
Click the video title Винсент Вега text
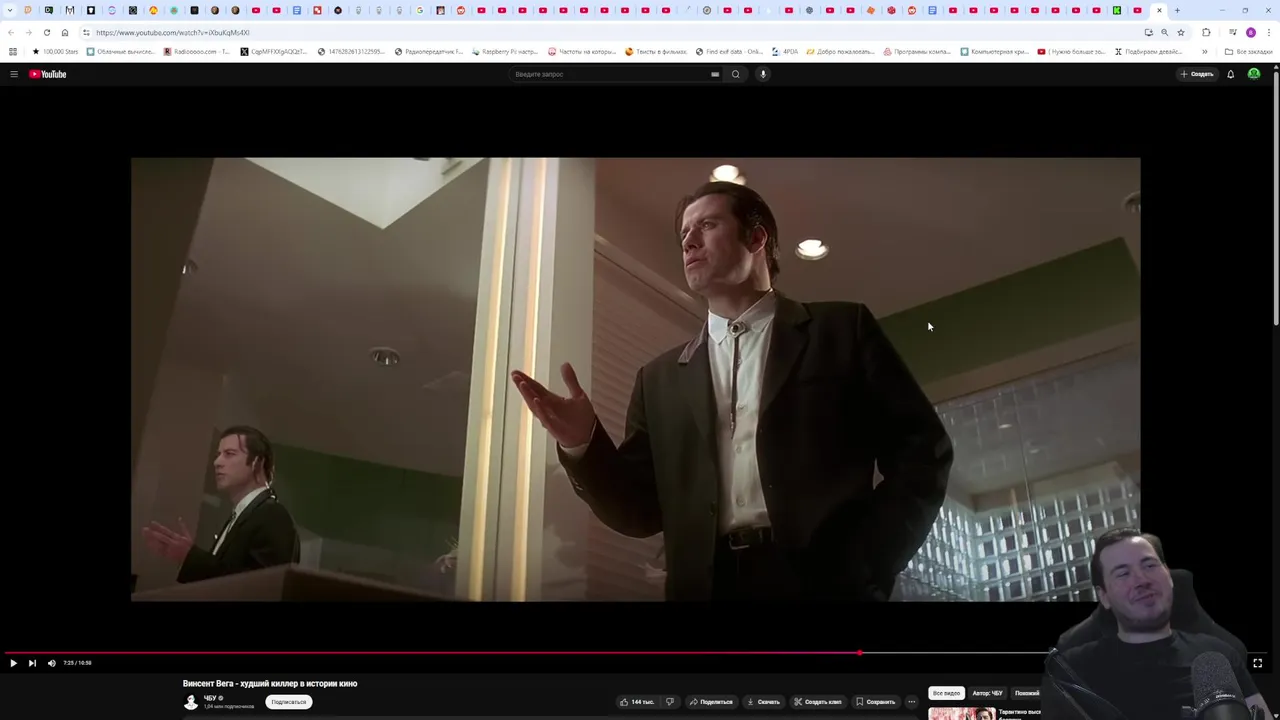pyautogui.click(x=270, y=684)
